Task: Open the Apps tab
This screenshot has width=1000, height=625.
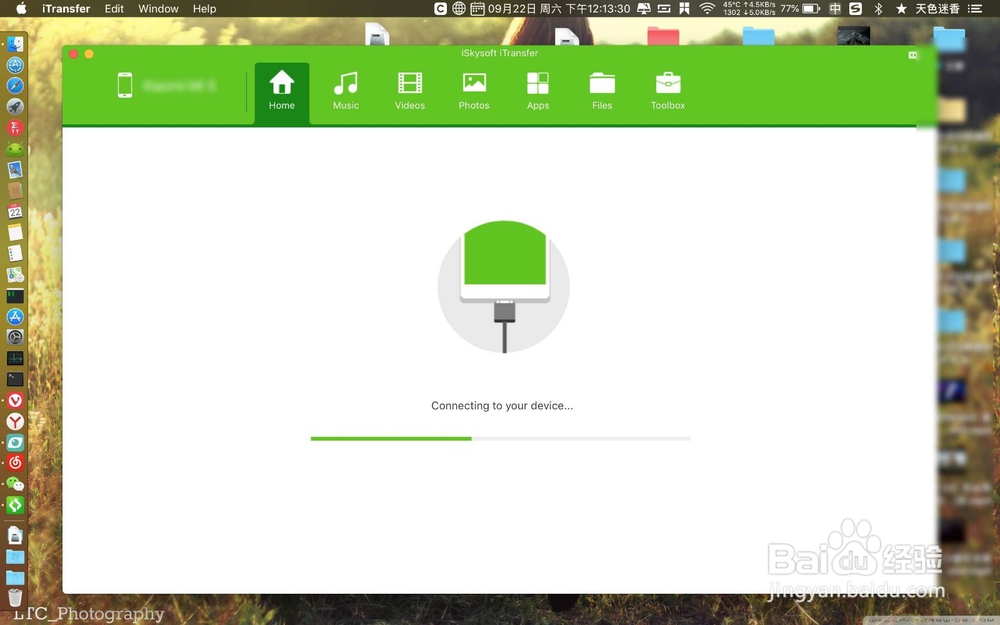Action: click(x=538, y=92)
